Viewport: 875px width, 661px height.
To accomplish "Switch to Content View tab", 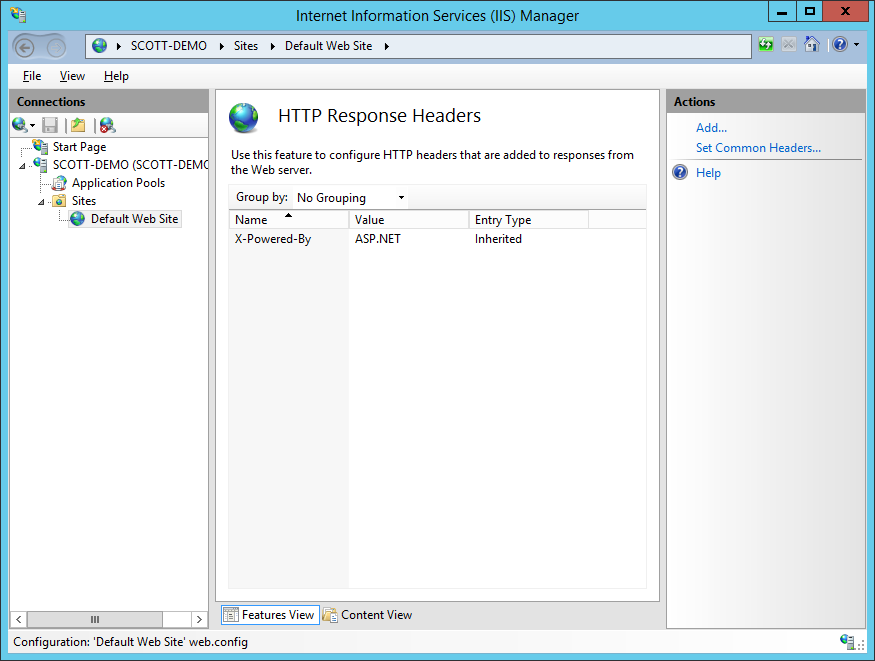I will pyautogui.click(x=368, y=615).
